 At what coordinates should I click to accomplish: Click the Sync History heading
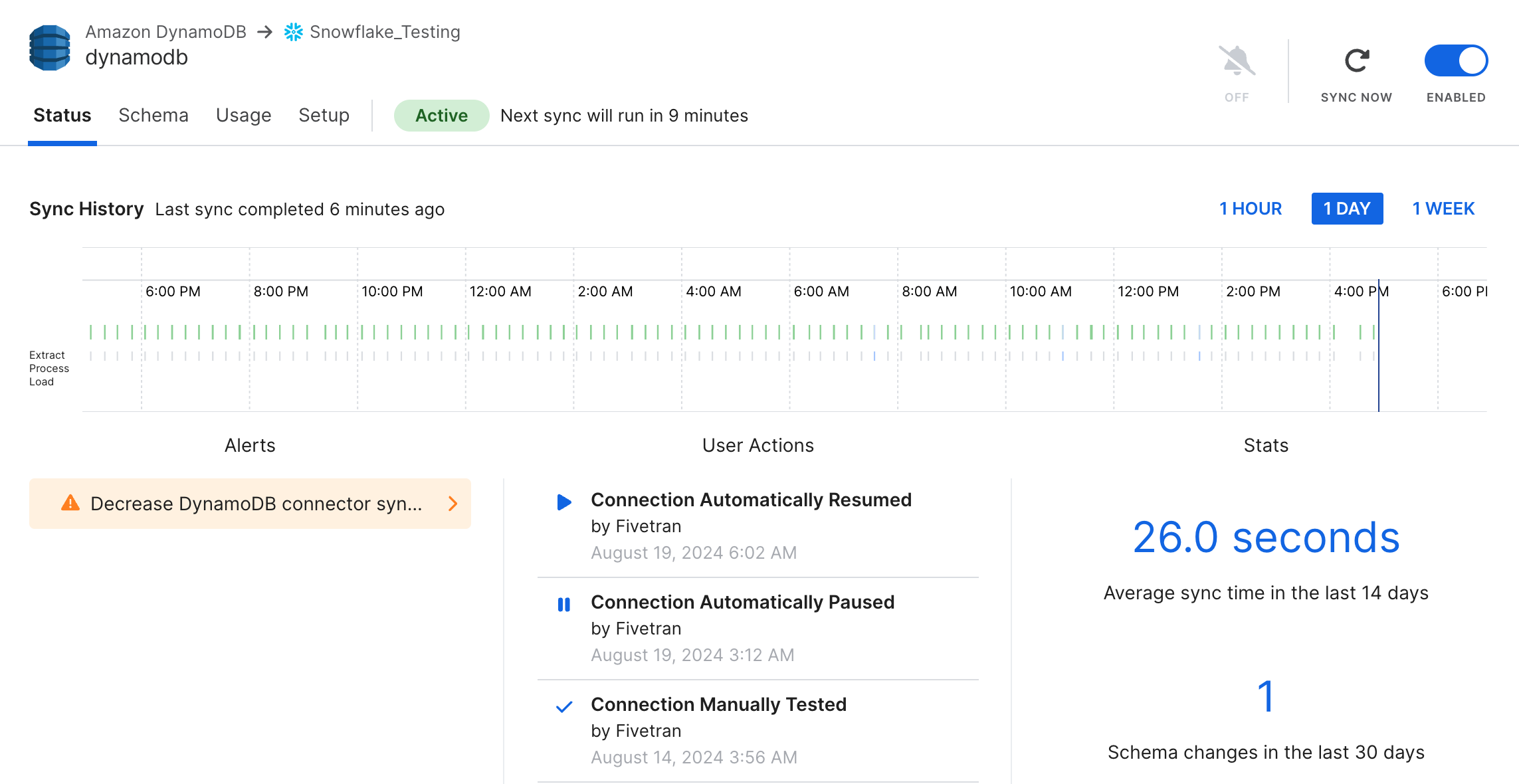(x=86, y=209)
